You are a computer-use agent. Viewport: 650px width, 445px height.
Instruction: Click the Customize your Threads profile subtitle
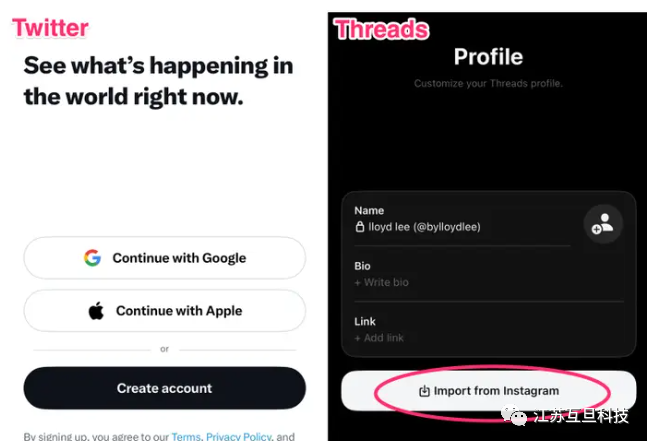coord(488,83)
